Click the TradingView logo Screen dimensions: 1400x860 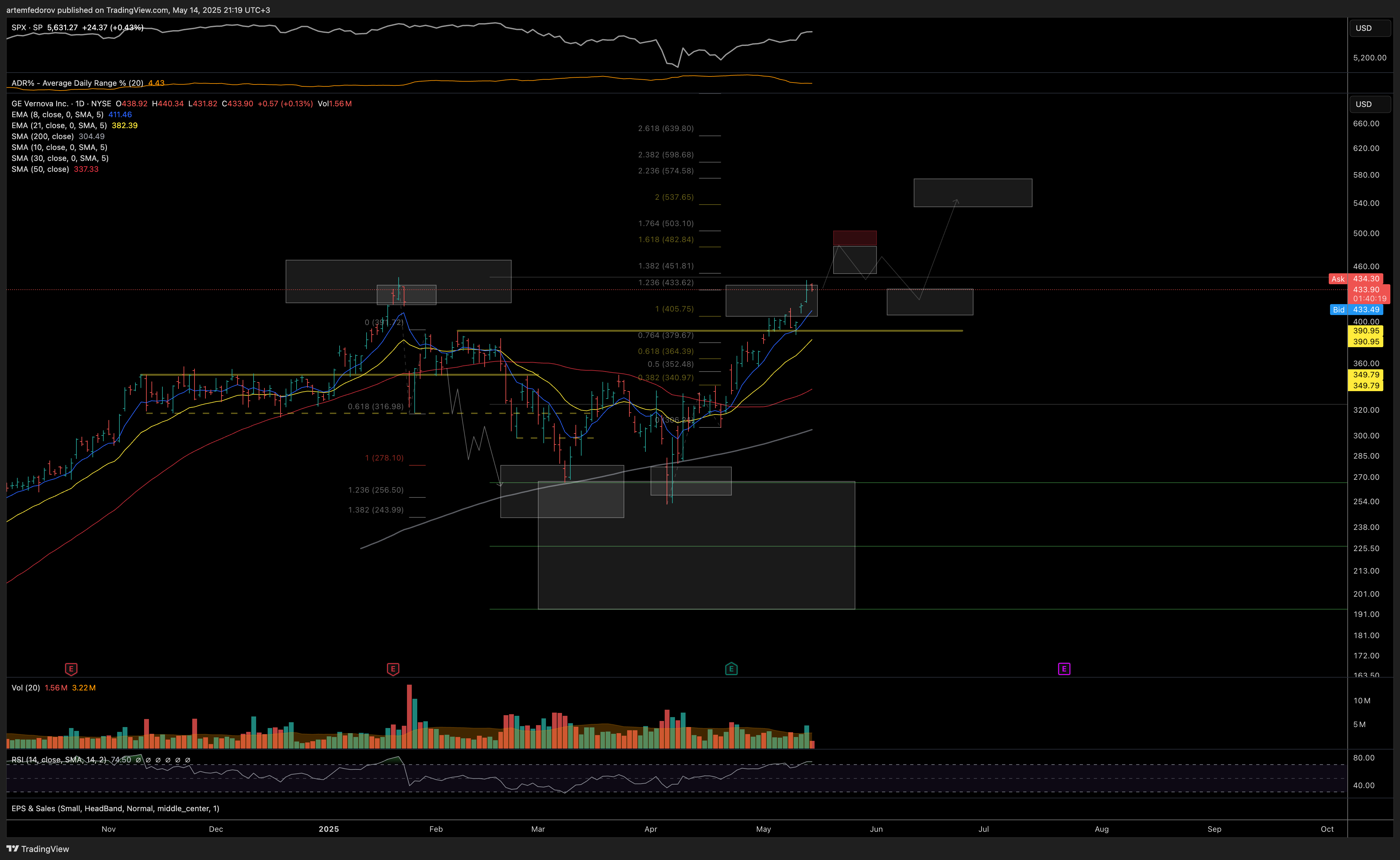(38, 849)
